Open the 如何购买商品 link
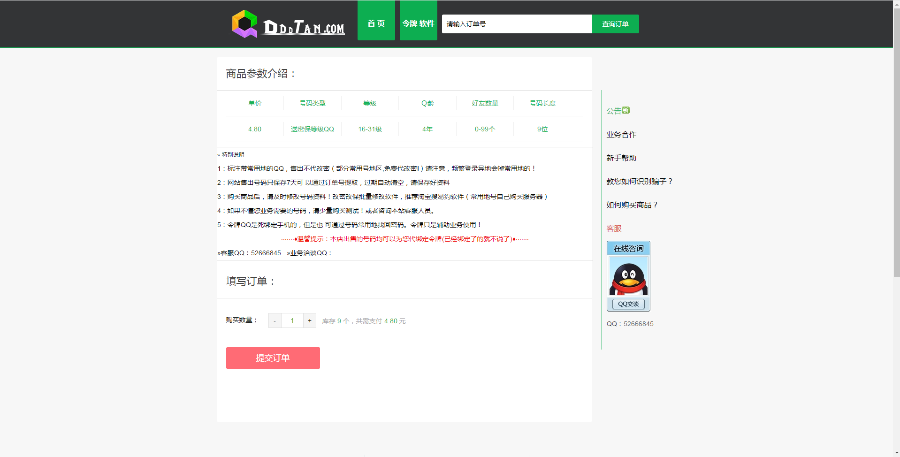The height and width of the screenshot is (457, 900). [632, 205]
